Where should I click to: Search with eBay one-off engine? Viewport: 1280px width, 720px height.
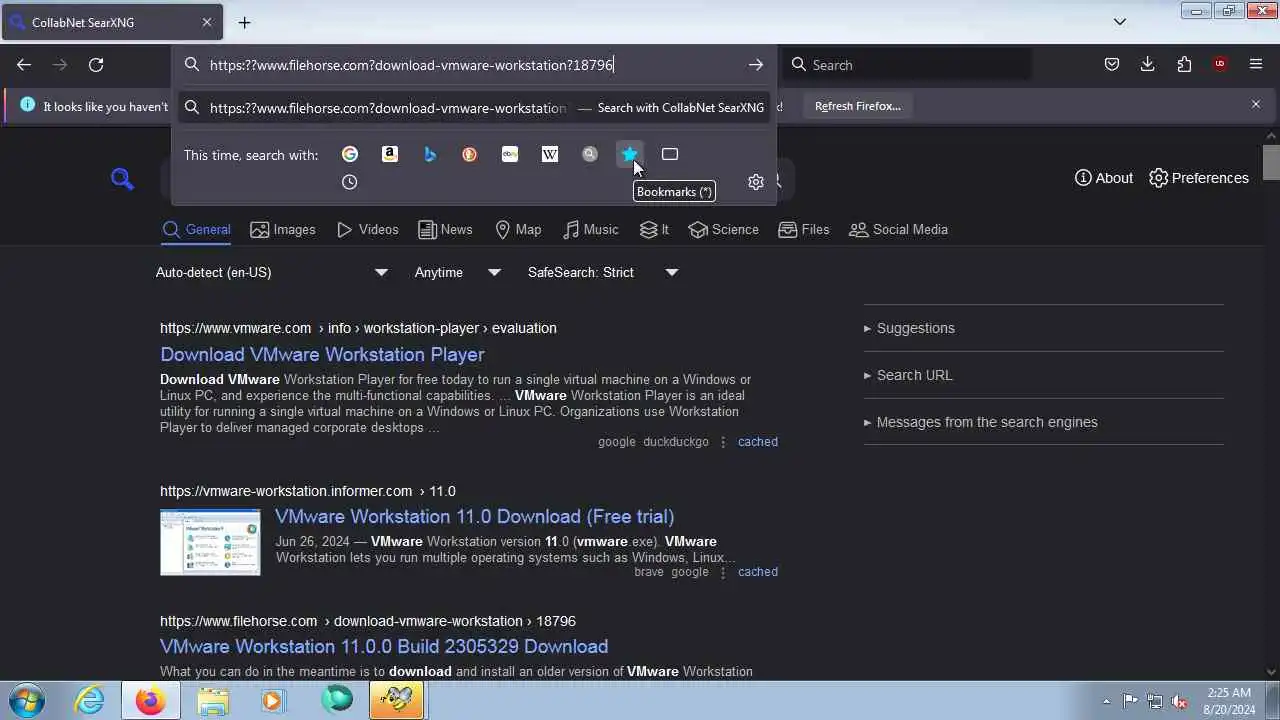coord(510,154)
